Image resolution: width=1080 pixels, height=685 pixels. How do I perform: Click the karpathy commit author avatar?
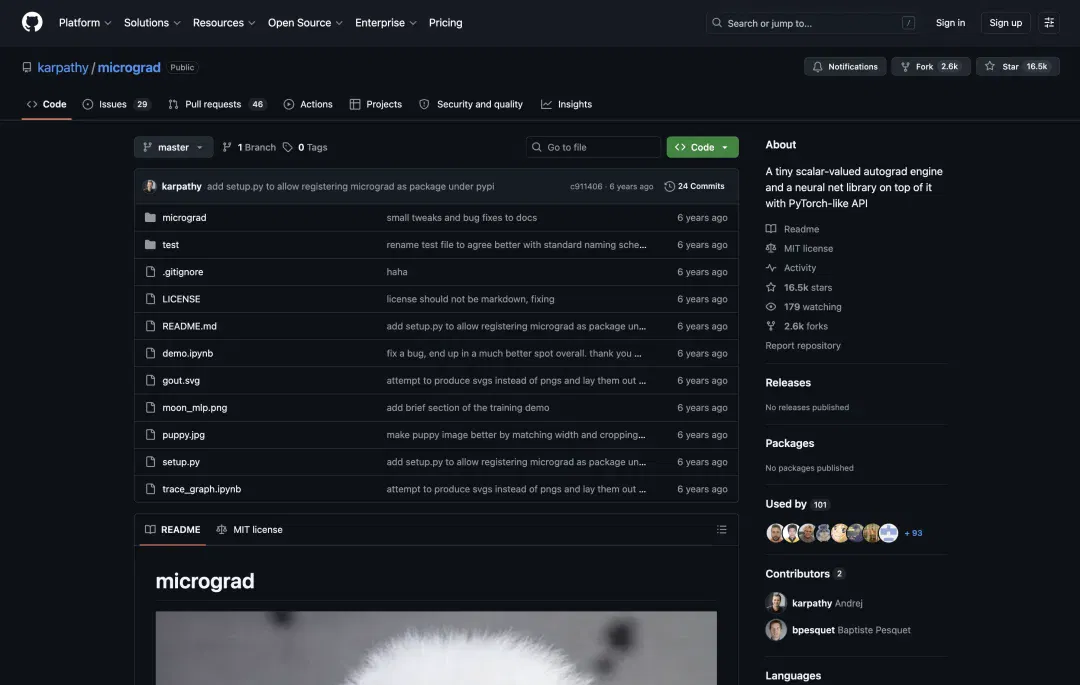tap(149, 187)
